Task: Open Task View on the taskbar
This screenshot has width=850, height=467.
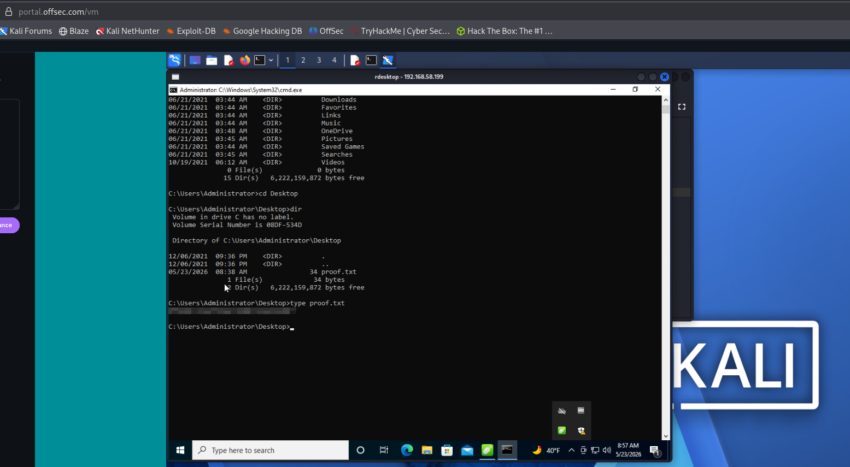Action: (384, 450)
